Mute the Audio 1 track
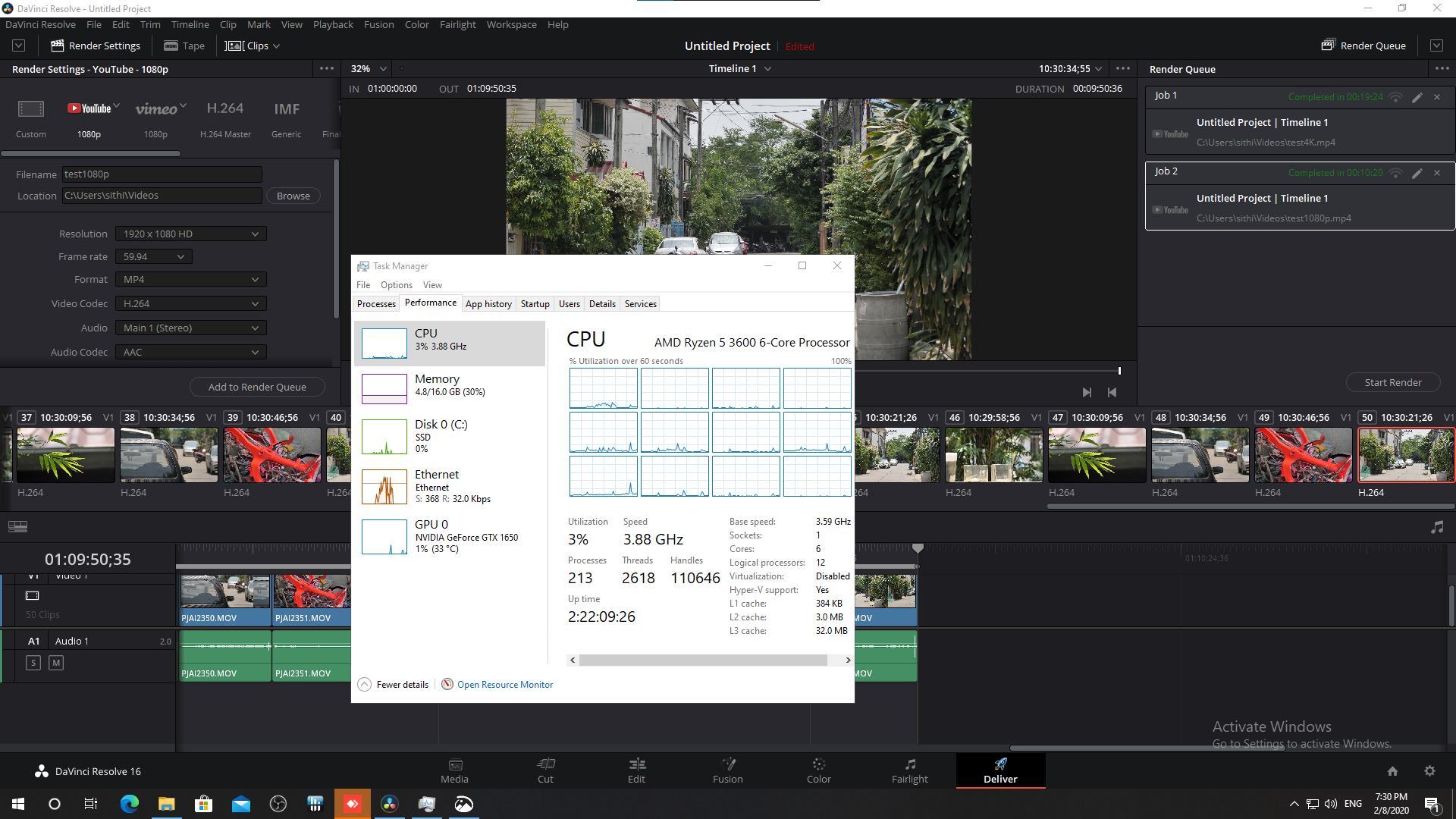The height and width of the screenshot is (819, 1456). 56,663
